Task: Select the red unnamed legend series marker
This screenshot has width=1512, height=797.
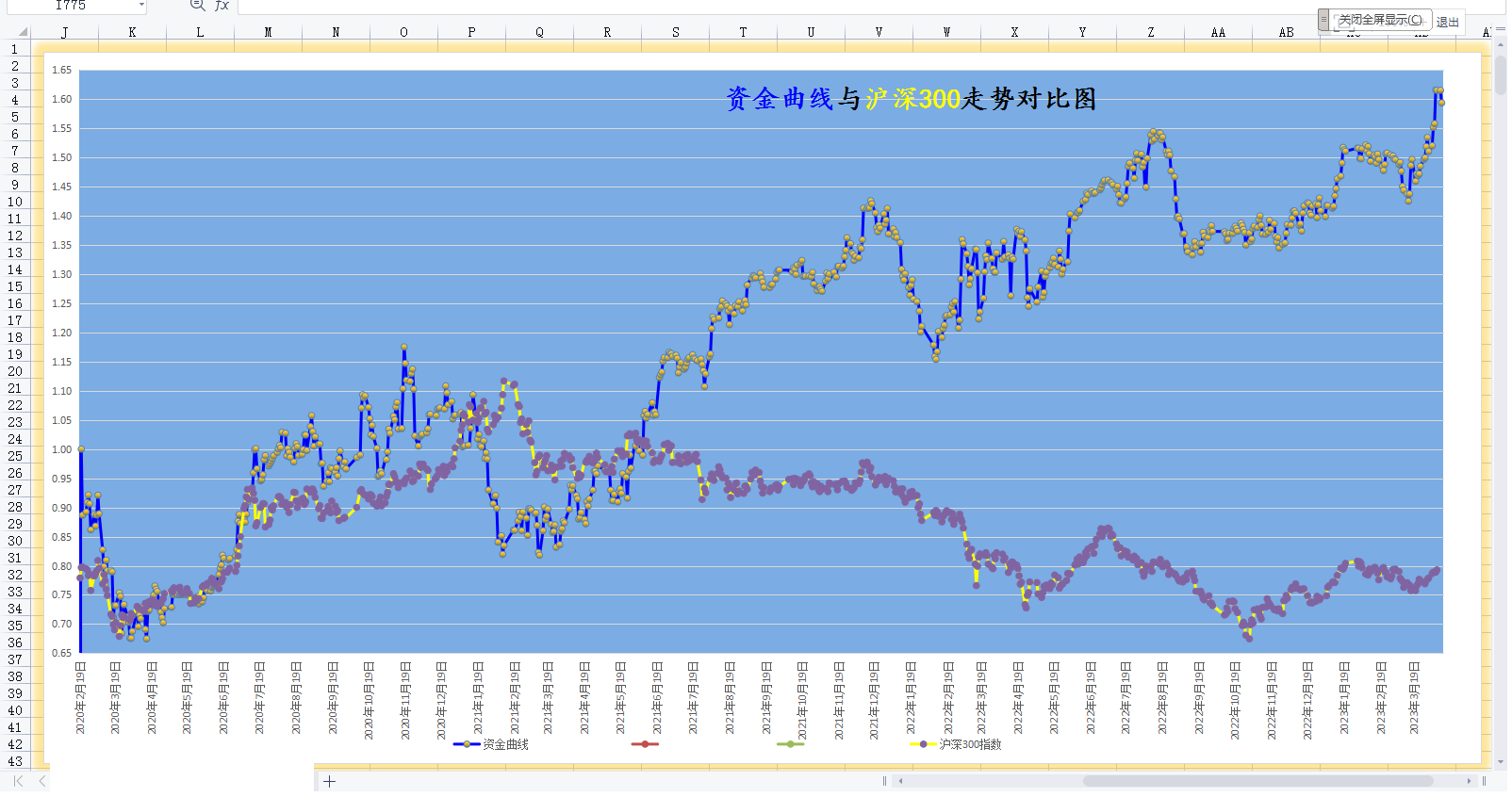Action: tap(645, 744)
